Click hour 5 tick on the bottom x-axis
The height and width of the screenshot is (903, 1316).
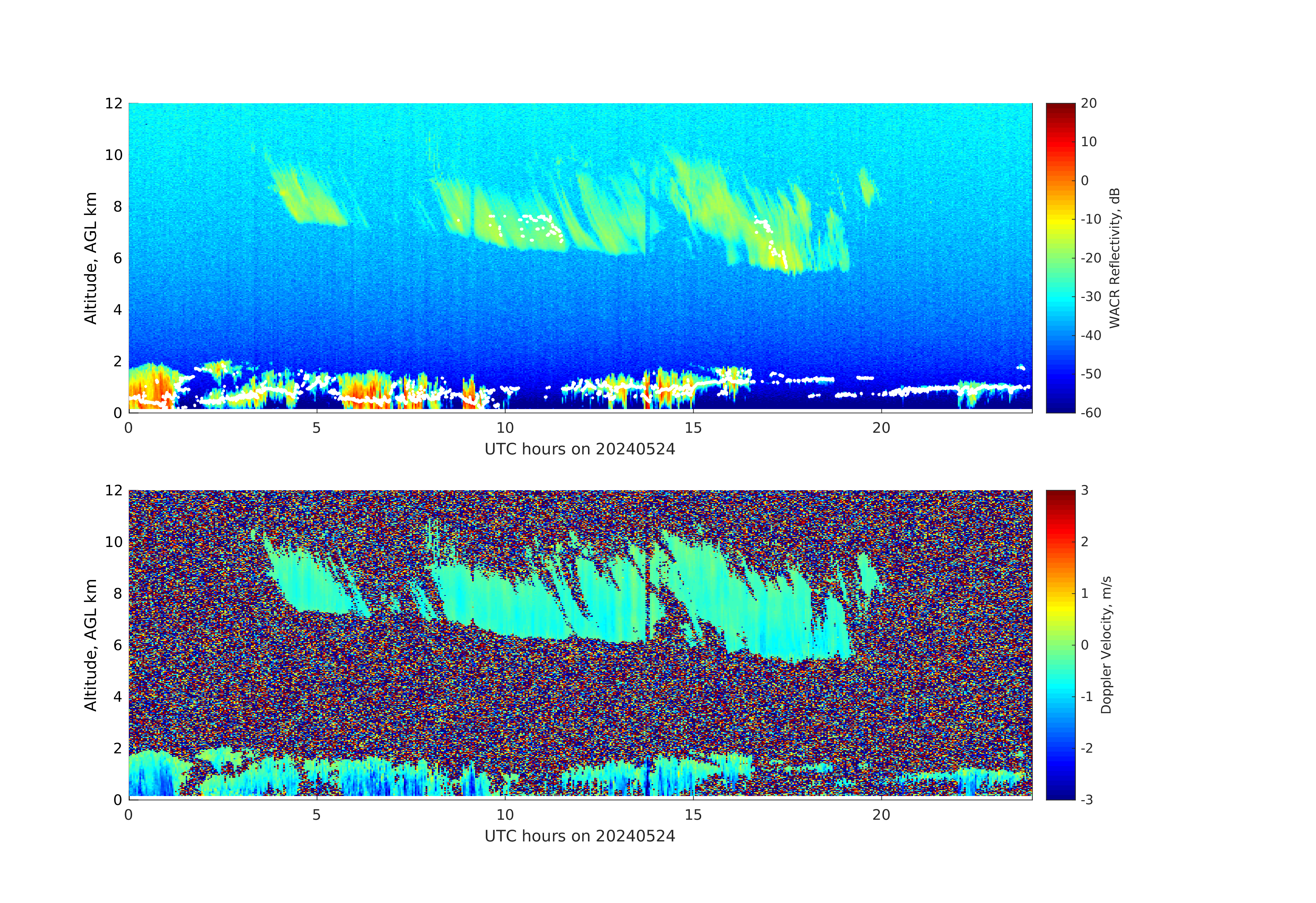pyautogui.click(x=317, y=815)
